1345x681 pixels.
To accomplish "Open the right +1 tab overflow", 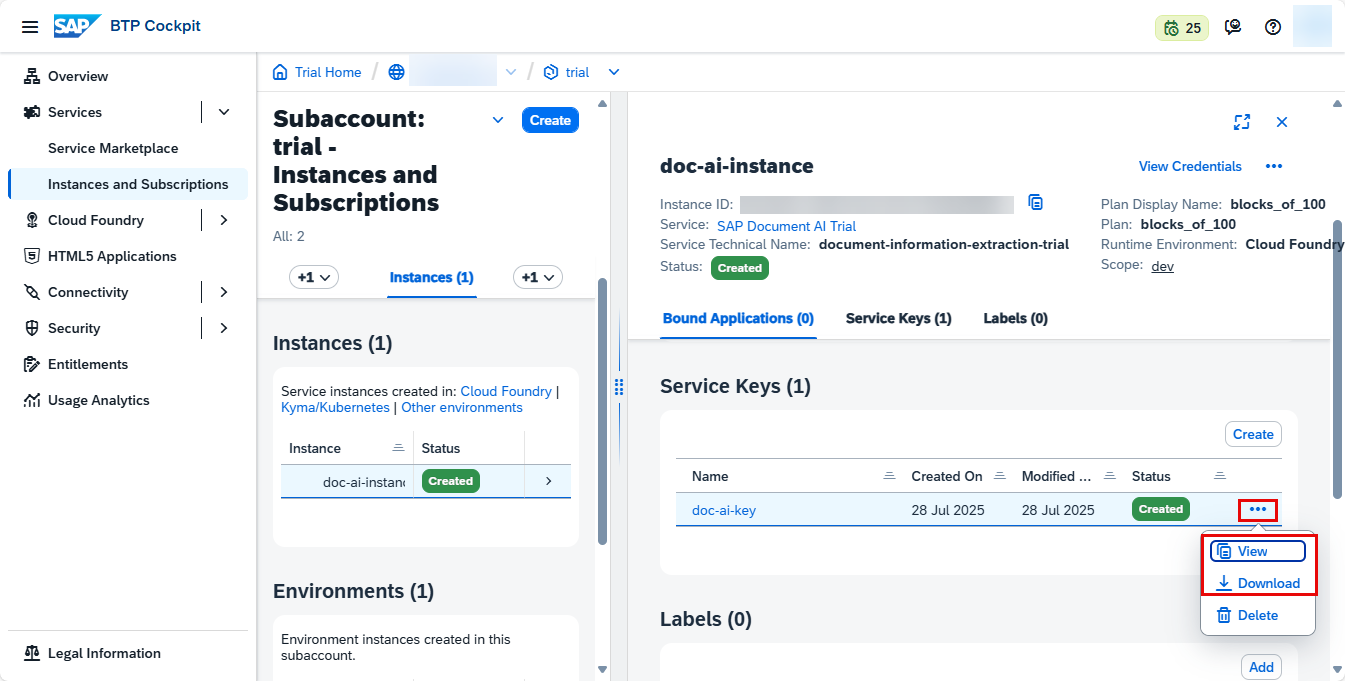I will coord(538,277).
